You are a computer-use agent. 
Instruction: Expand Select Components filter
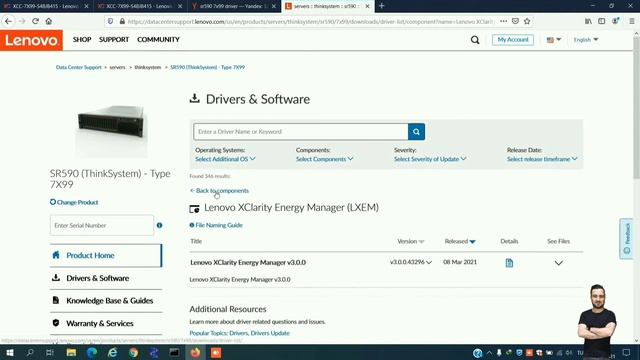click(x=324, y=159)
